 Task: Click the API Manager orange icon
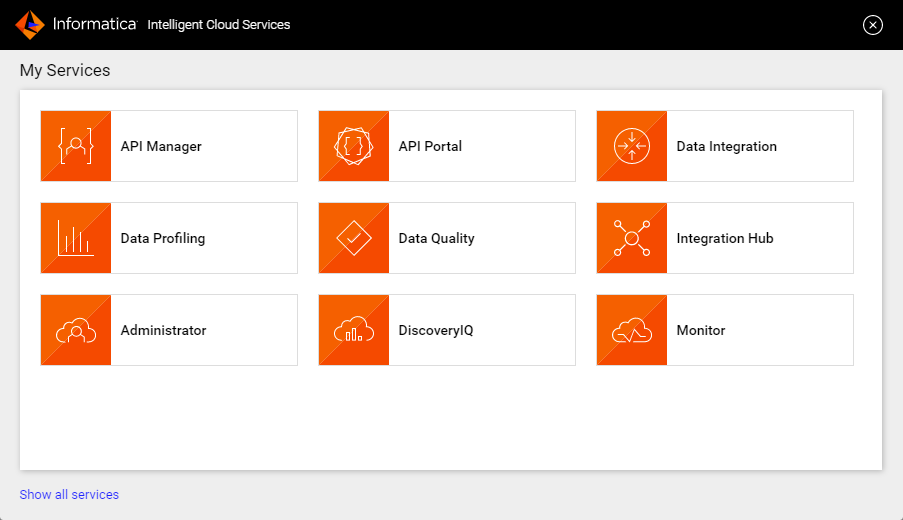[76, 146]
